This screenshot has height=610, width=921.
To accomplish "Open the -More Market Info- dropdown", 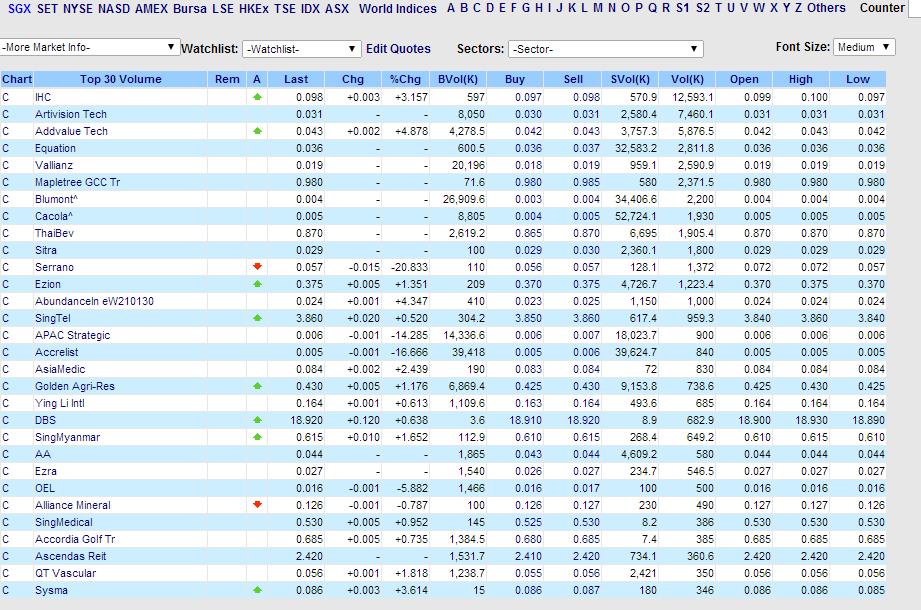I will point(90,46).
